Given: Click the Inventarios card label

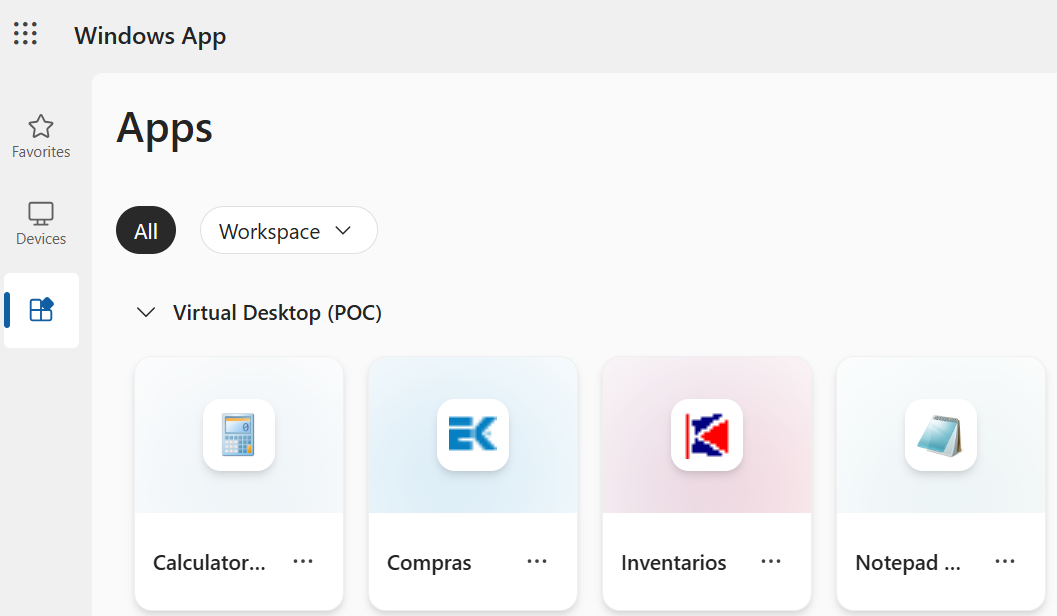Looking at the screenshot, I should pyautogui.click(x=673, y=563).
